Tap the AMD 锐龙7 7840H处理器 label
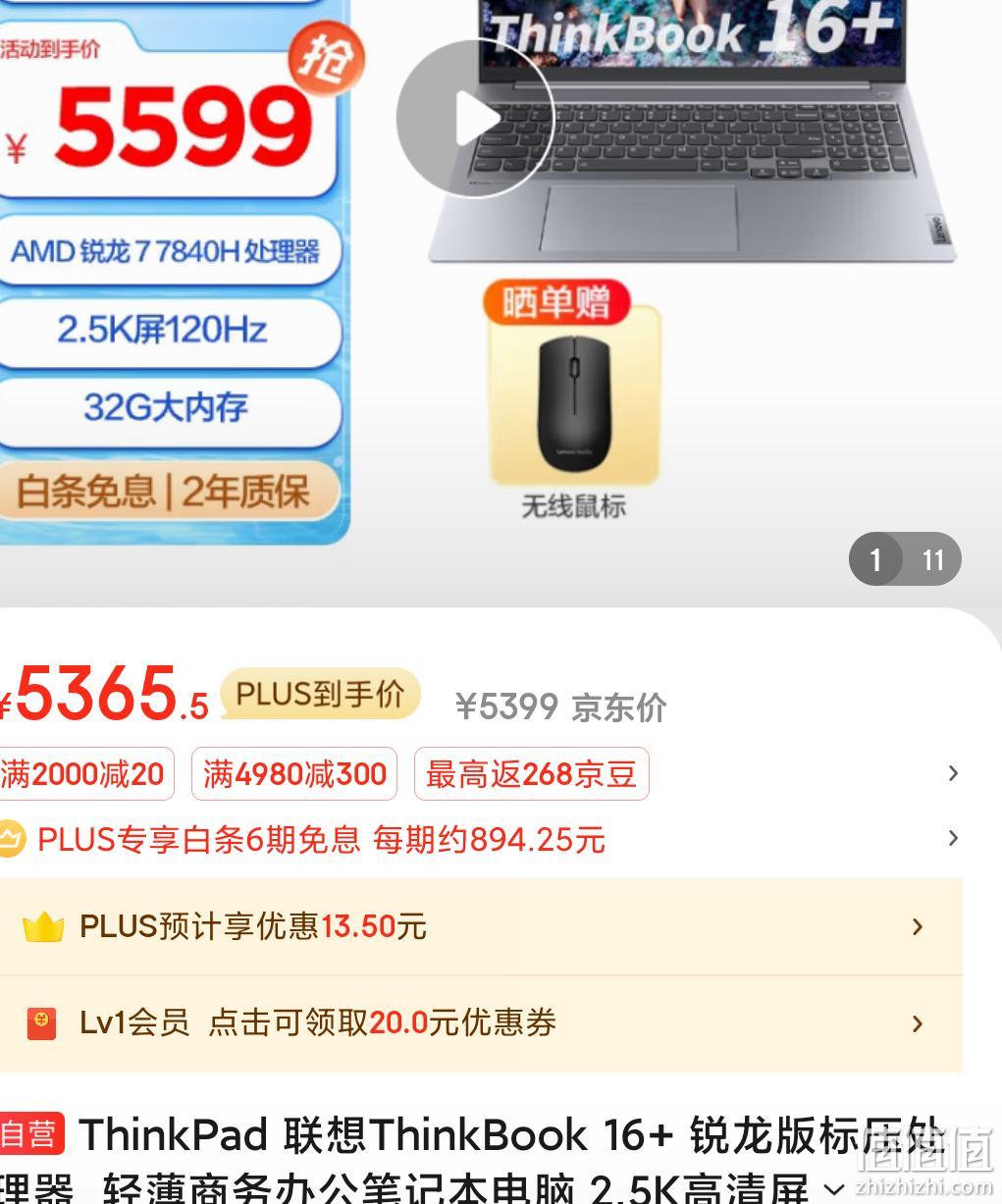Image resolution: width=1002 pixels, height=1204 pixels. 166,251
